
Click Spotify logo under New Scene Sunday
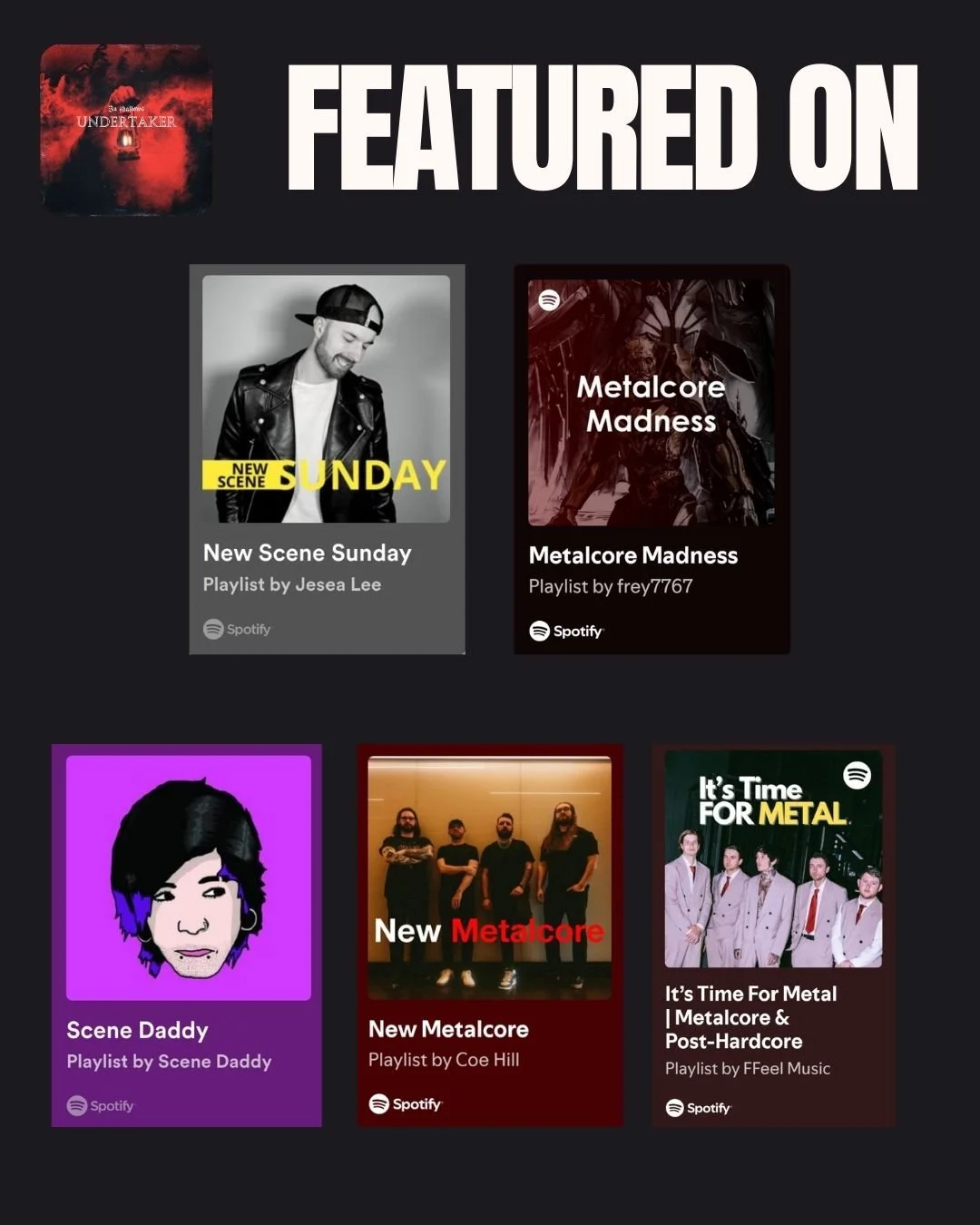(237, 629)
